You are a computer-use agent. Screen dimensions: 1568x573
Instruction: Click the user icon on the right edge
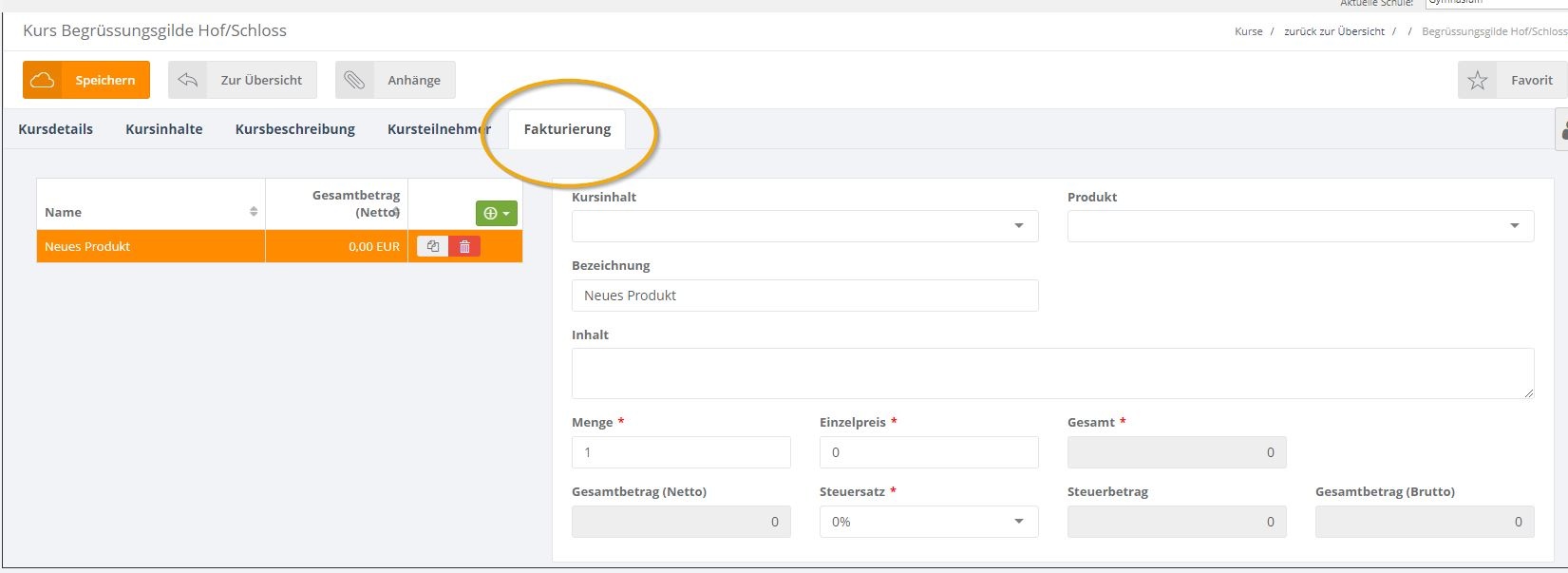tap(1562, 130)
